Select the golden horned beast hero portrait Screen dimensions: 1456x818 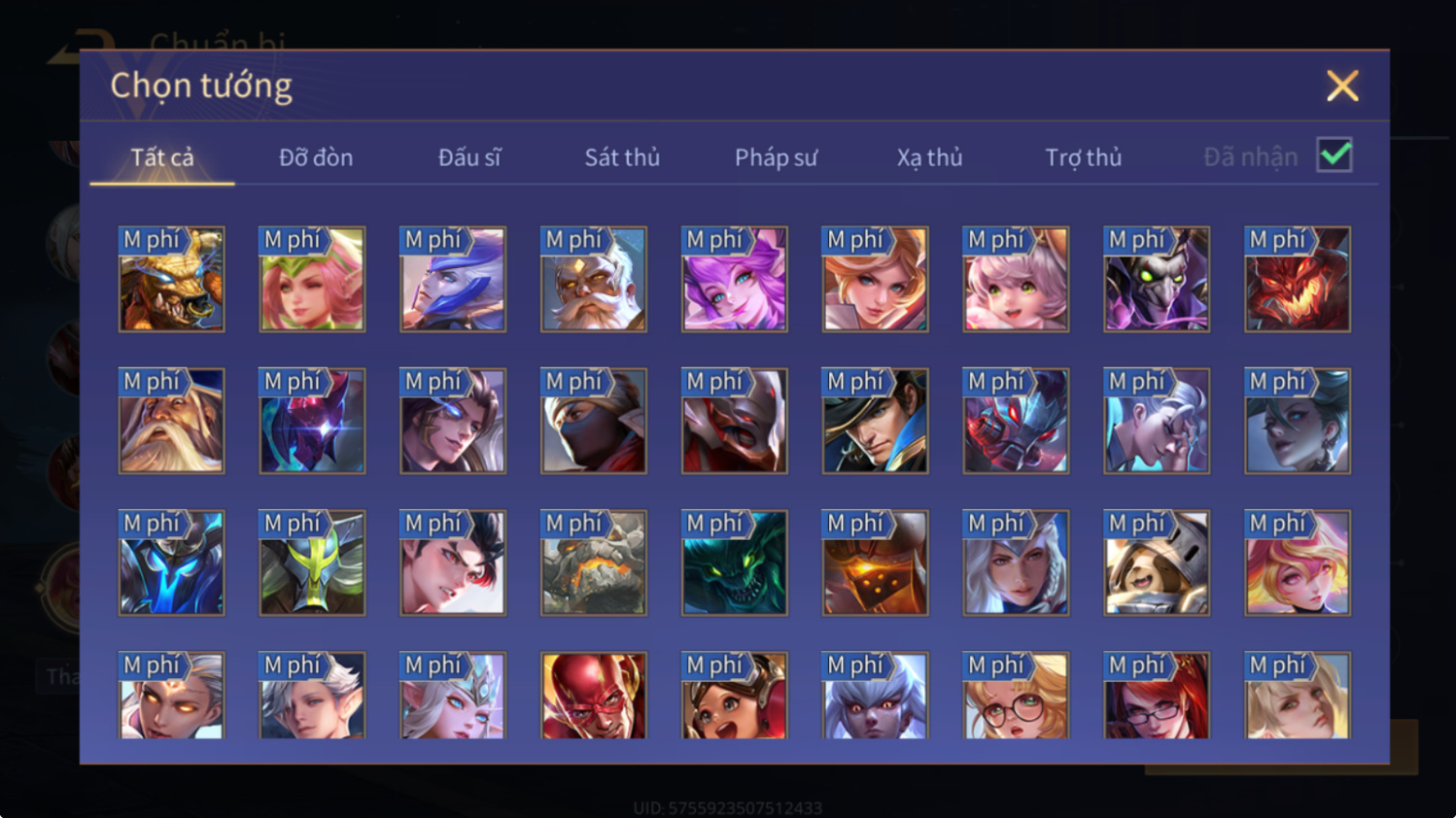point(171,280)
